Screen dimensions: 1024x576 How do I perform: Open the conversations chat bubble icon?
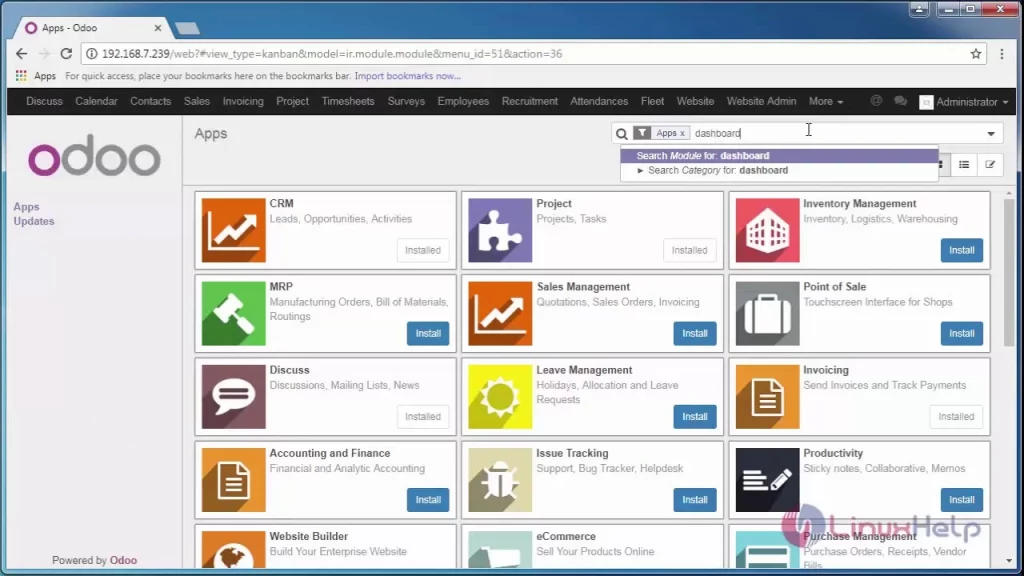900,101
